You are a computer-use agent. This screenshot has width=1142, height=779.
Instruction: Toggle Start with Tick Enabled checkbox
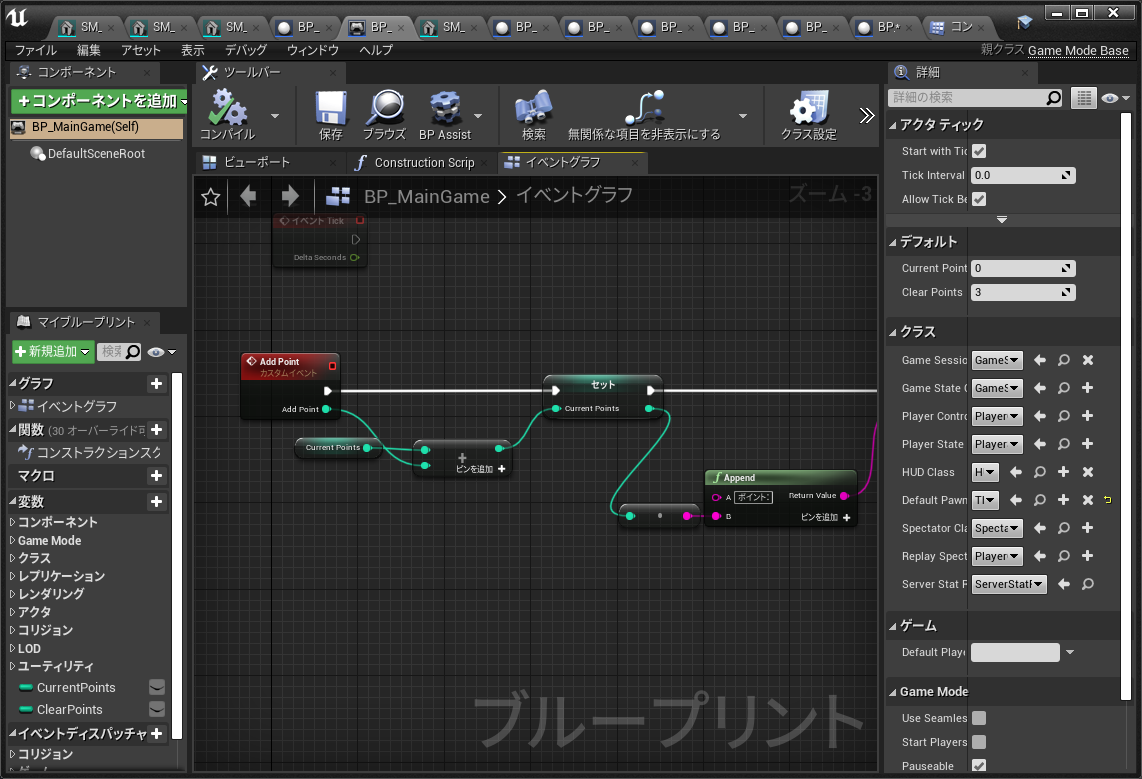[x=979, y=151]
